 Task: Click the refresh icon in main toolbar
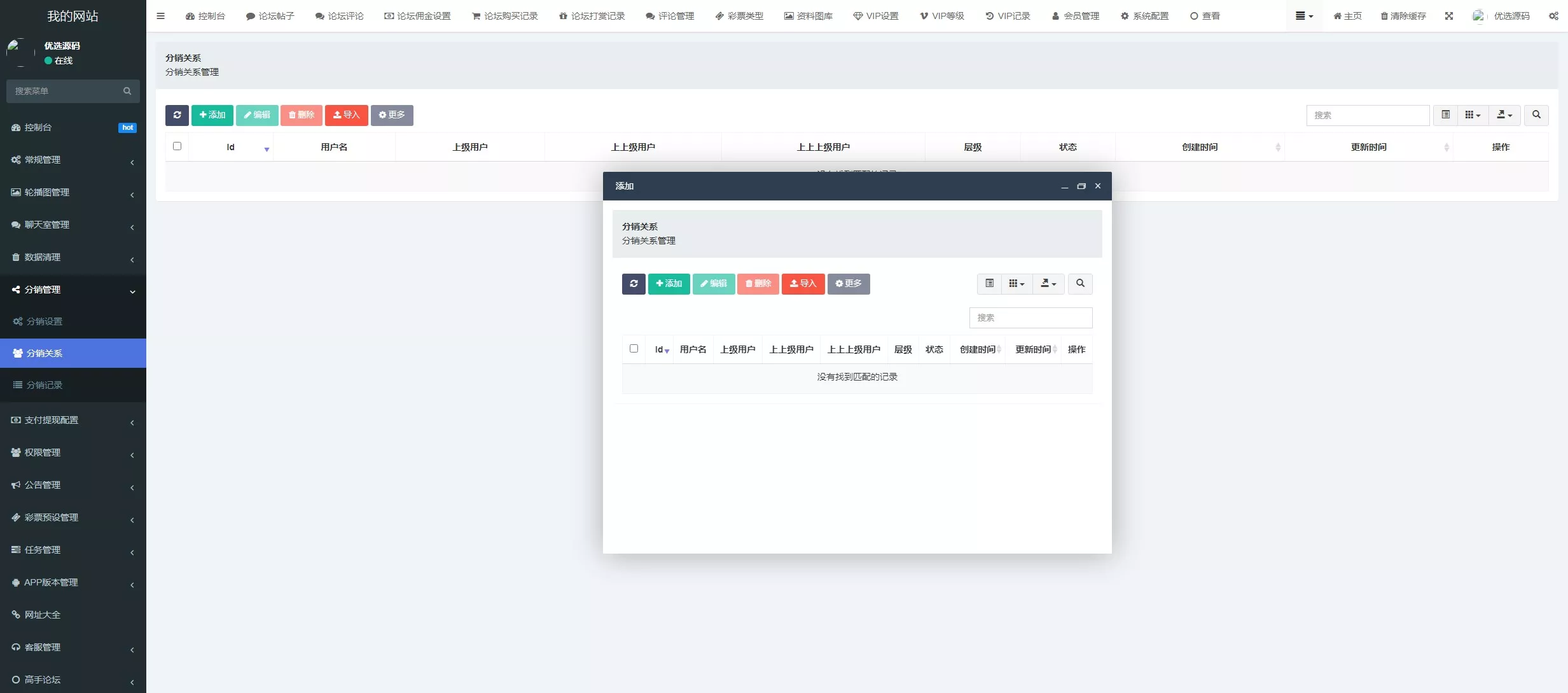(177, 115)
